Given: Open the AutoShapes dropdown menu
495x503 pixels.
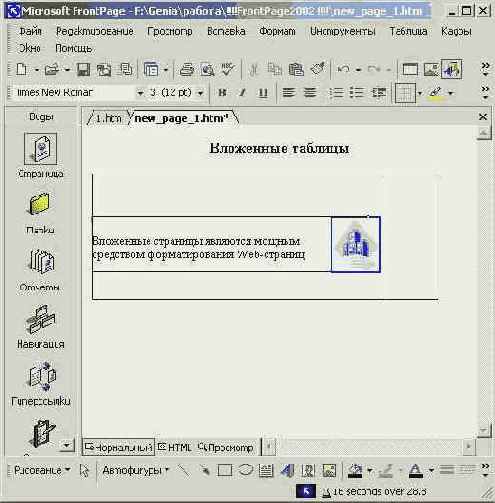Looking at the screenshot, I should click(x=136, y=470).
